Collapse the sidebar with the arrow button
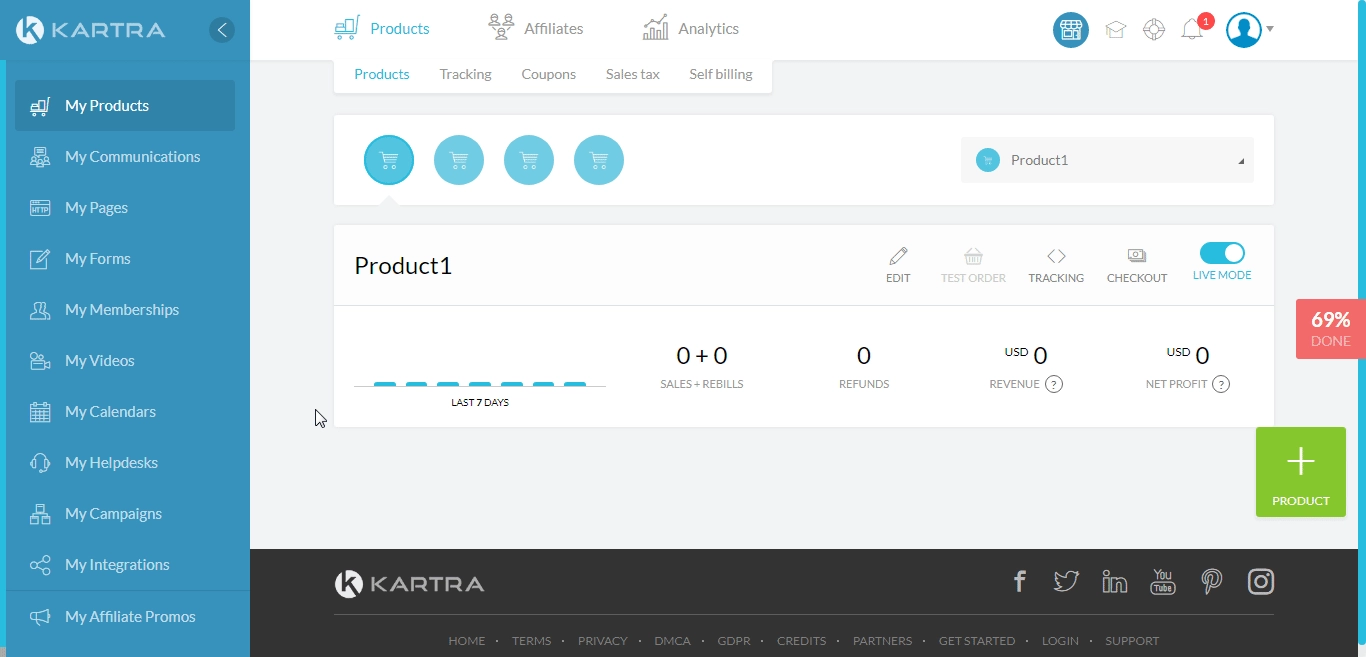This screenshot has width=1366, height=657. click(222, 30)
